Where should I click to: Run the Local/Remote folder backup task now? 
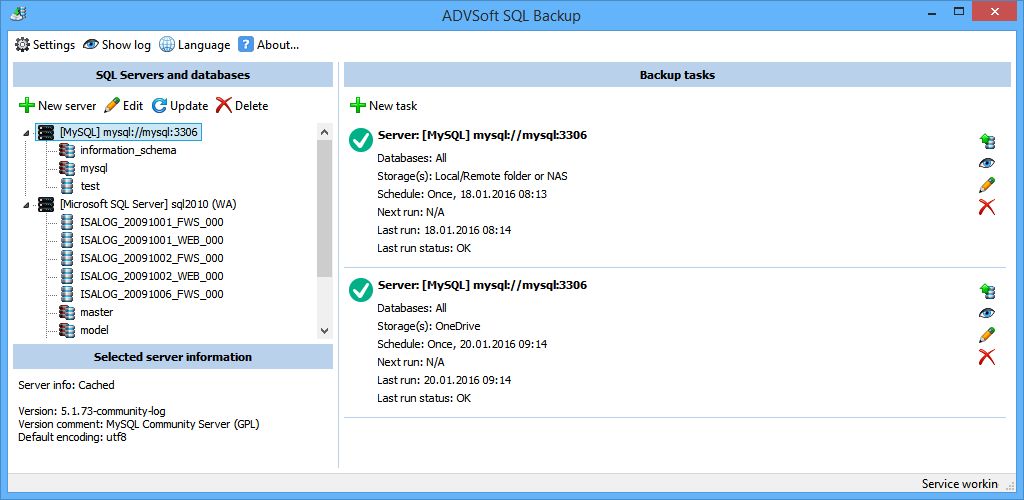coord(987,141)
